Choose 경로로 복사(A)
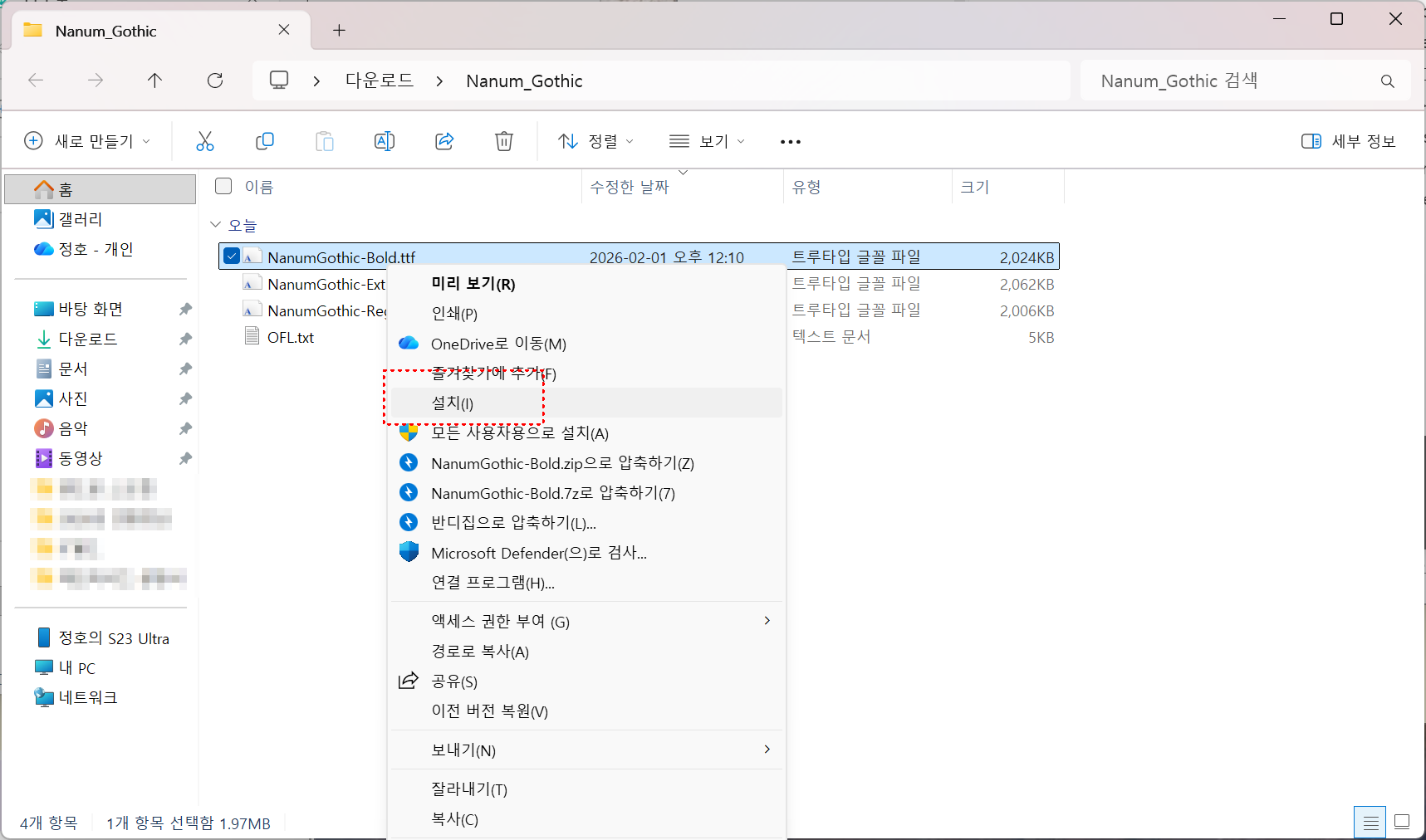Screen dimensions: 1426x840 point(586,651)
